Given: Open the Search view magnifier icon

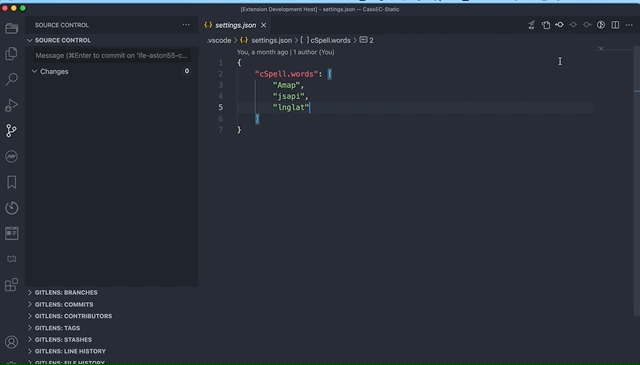Looking at the screenshot, I should pos(11,79).
